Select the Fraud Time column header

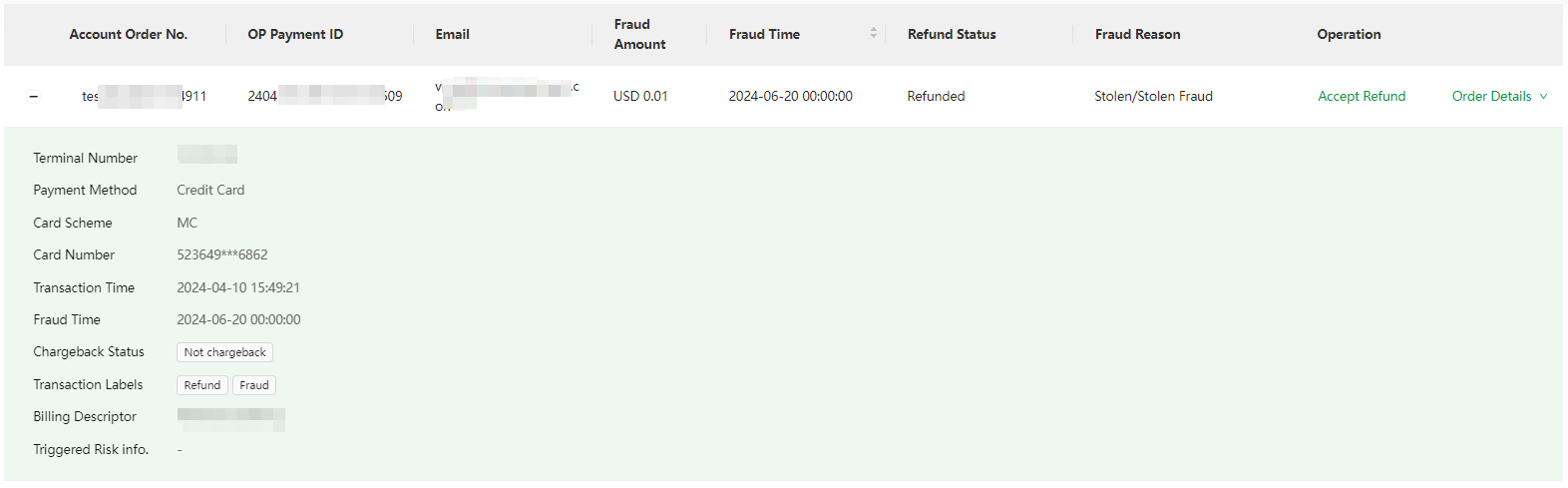pyautogui.click(x=764, y=34)
